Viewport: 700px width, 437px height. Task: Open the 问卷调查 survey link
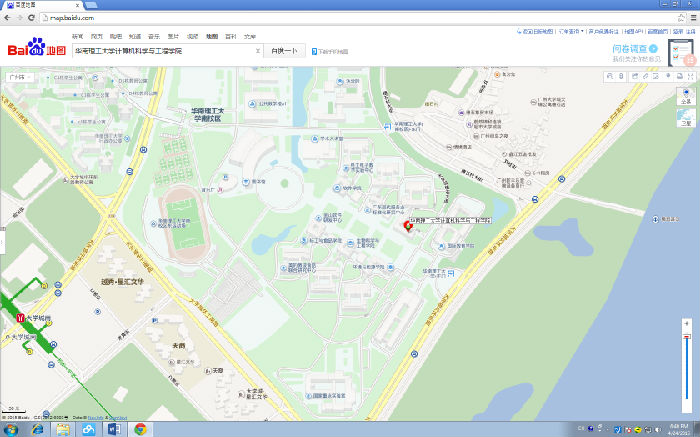coord(635,48)
